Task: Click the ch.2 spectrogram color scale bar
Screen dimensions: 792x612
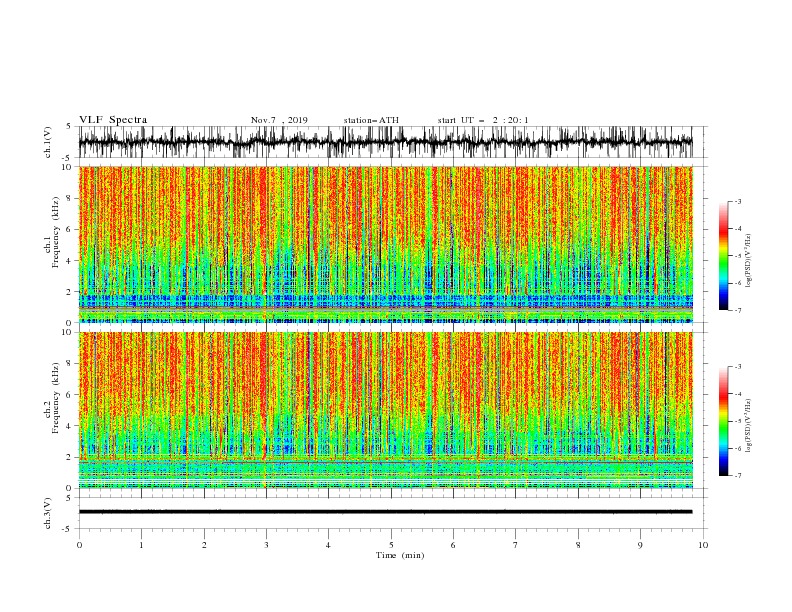Action: click(723, 421)
